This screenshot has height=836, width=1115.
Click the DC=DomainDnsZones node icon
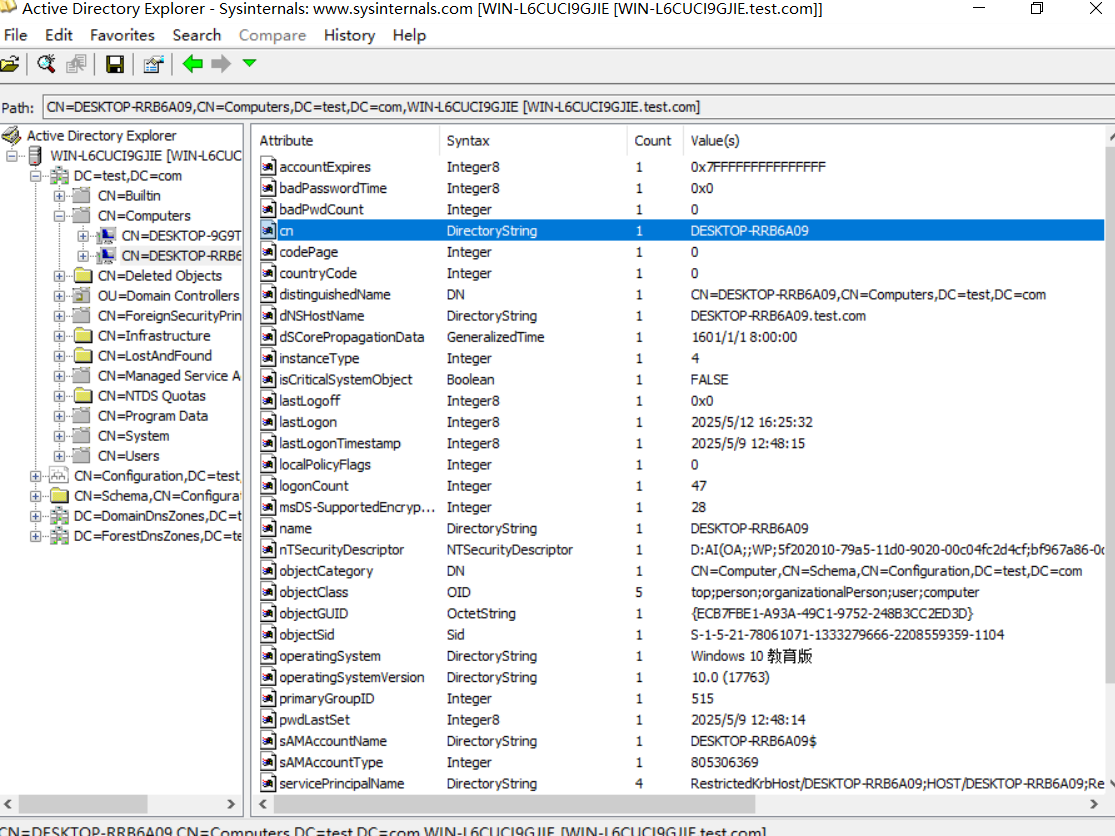(x=60, y=516)
